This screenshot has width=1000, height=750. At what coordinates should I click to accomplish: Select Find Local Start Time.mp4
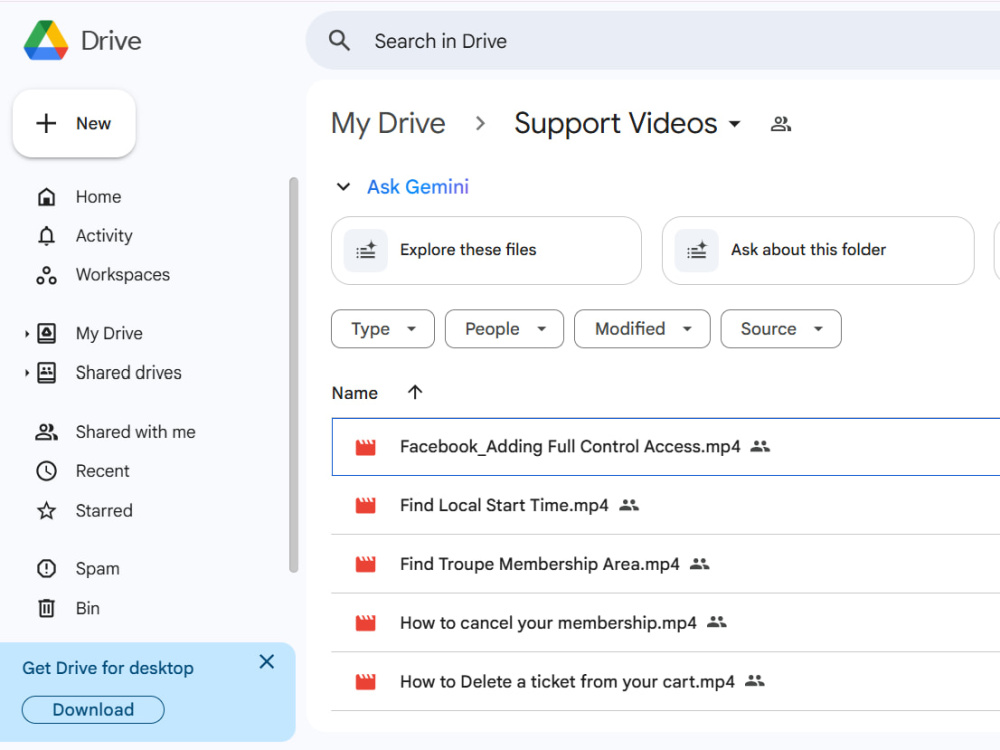point(666,506)
